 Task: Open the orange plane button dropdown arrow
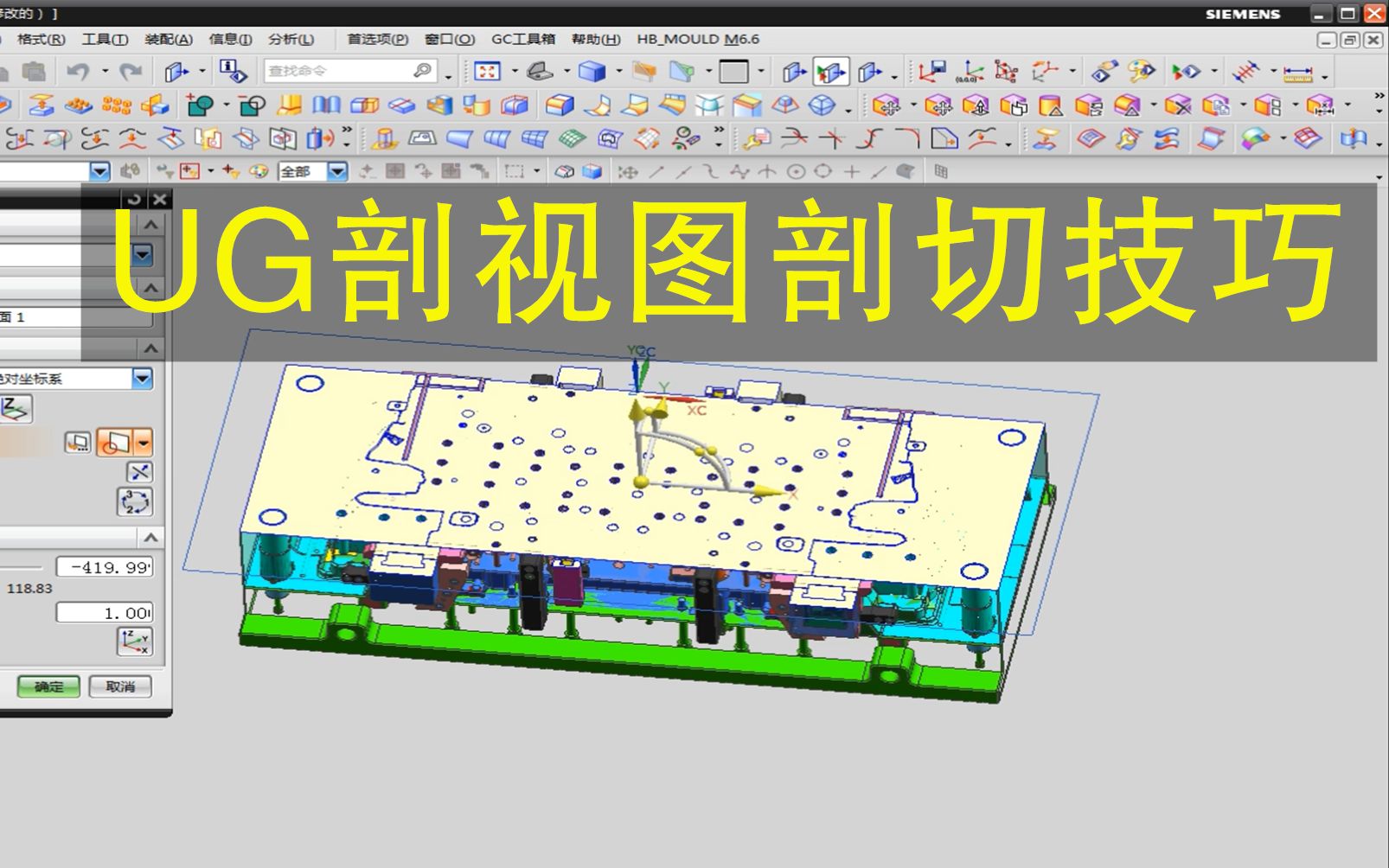(144, 443)
